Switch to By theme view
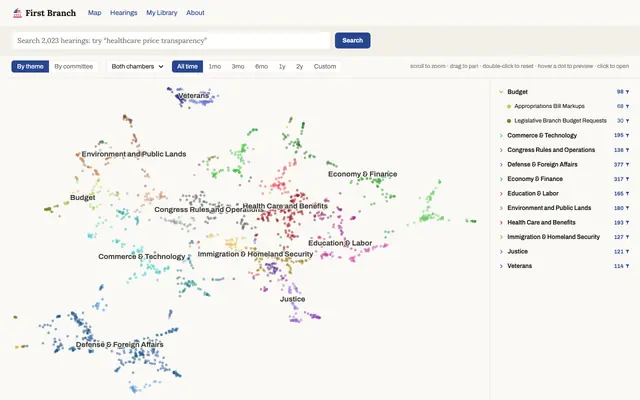 [x=30, y=67]
